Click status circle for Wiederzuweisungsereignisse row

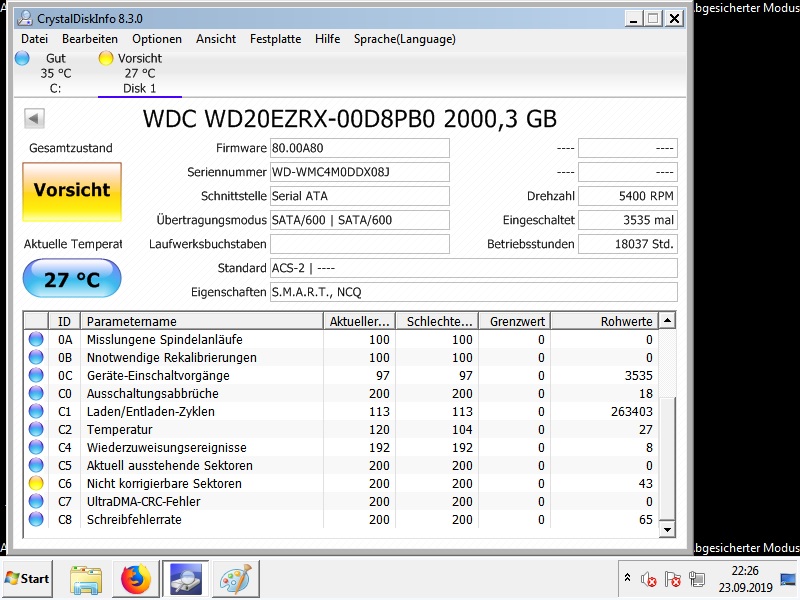point(36,447)
